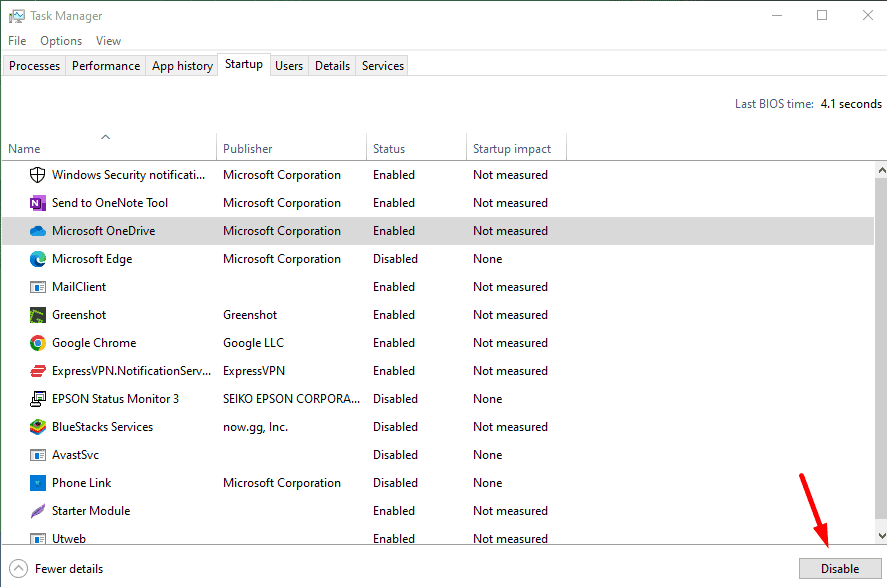Click the vertical scrollbar thumb
Viewport: 887px width, 587px height.
click(x=881, y=348)
